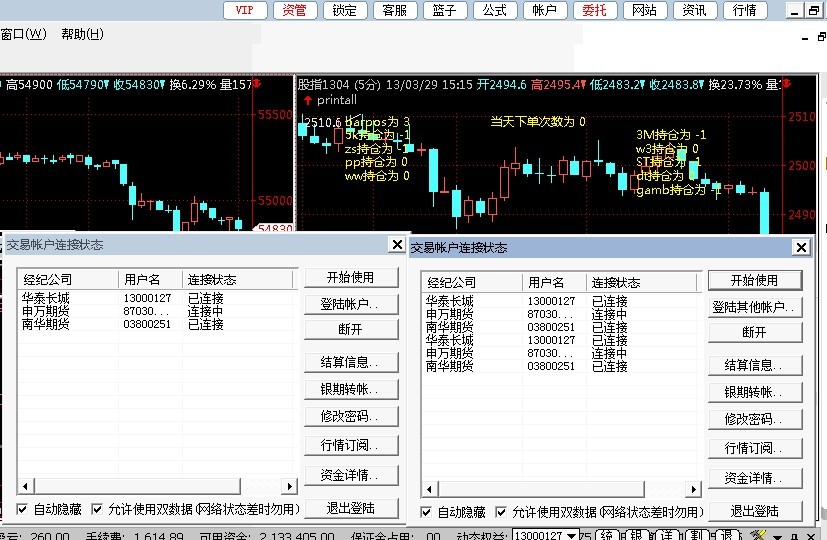This screenshot has width=827, height=540.
Task: Open the 篮子 basket button
Action: [445, 10]
